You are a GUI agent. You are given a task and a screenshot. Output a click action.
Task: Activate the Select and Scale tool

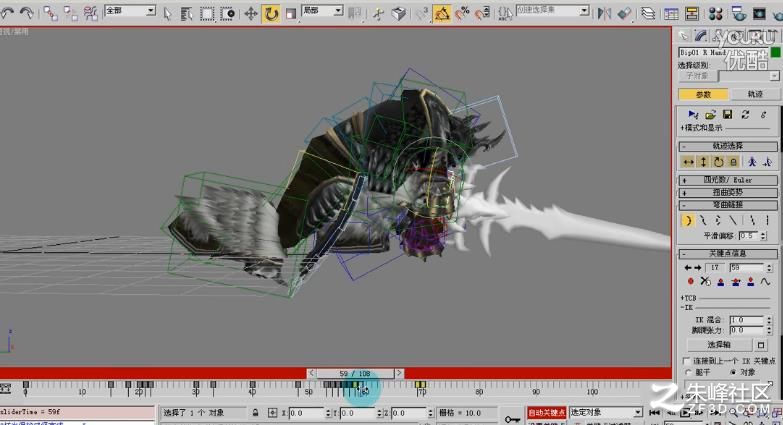pyautogui.click(x=291, y=14)
